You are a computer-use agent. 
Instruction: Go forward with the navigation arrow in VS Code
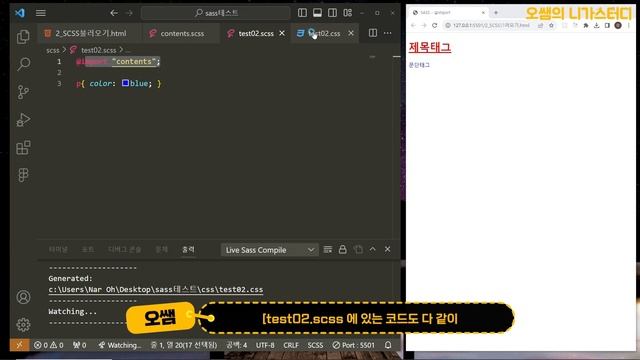click(x=129, y=13)
